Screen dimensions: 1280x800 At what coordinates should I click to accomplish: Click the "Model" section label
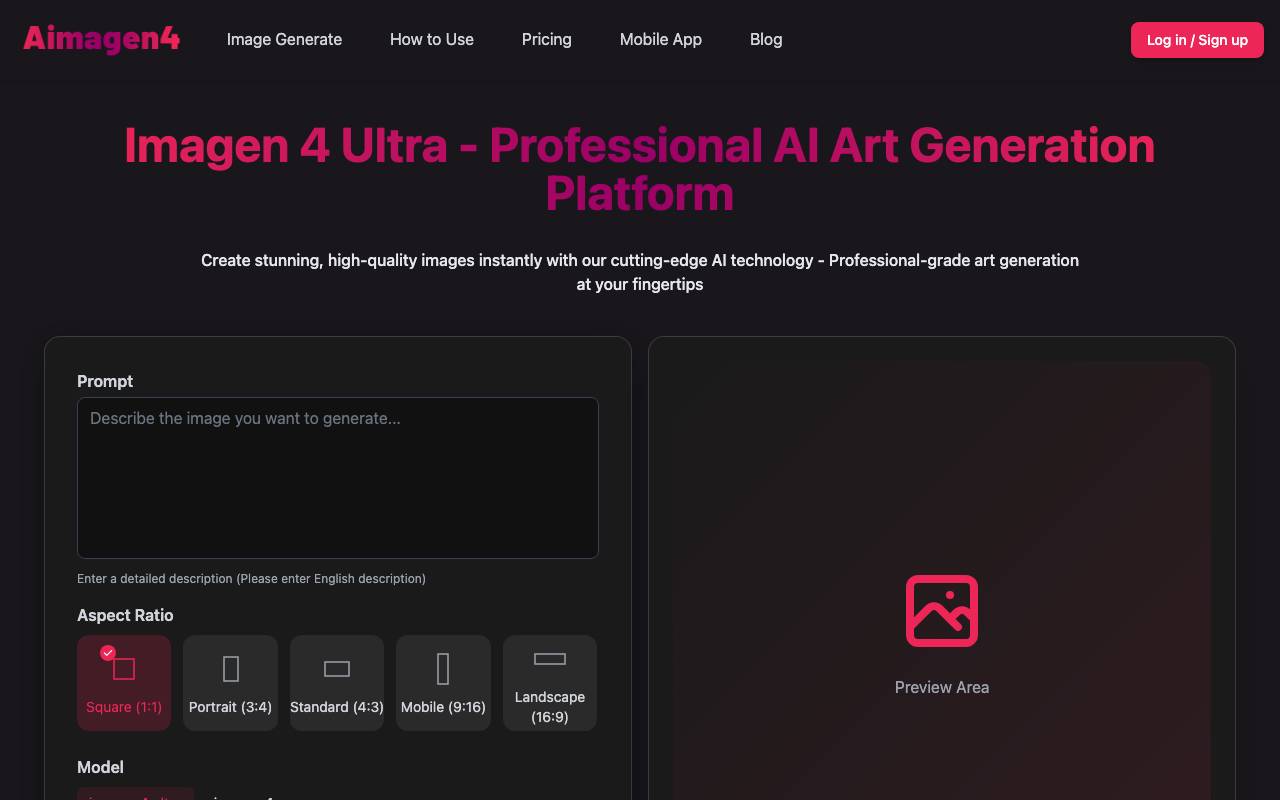click(x=100, y=767)
